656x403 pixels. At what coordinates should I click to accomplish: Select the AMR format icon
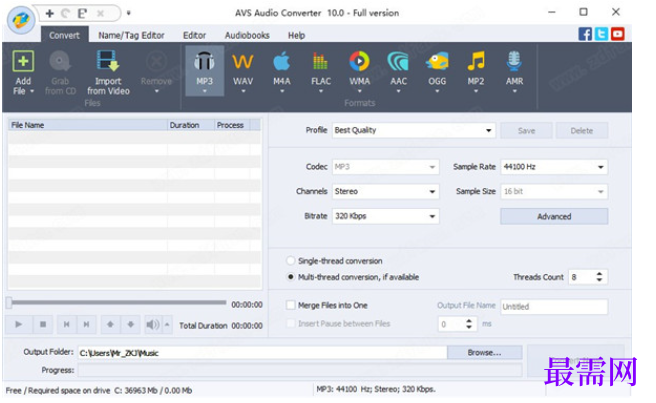point(514,62)
